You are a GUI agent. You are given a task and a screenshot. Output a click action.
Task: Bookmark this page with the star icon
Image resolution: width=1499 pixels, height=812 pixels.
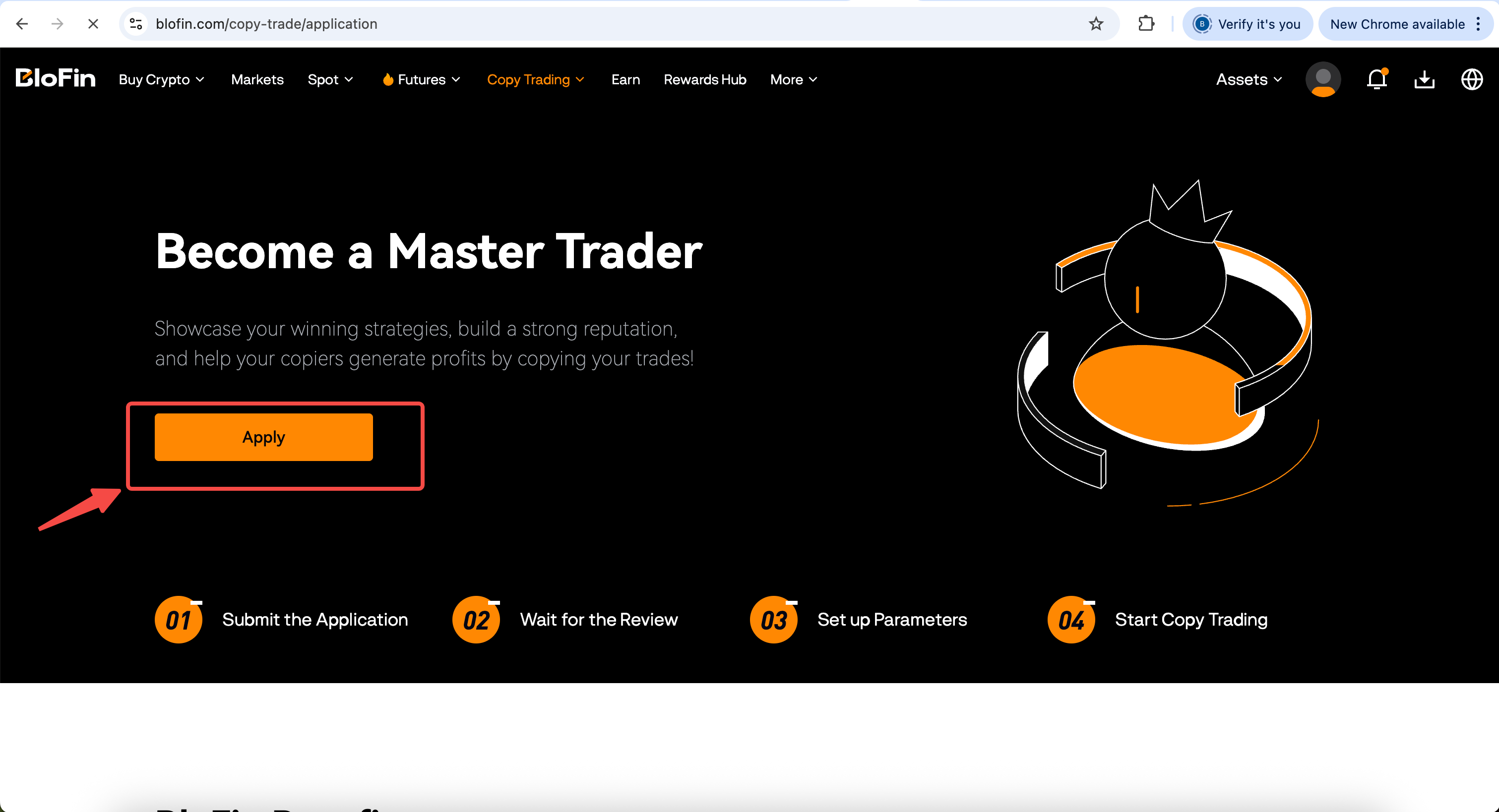point(1096,24)
